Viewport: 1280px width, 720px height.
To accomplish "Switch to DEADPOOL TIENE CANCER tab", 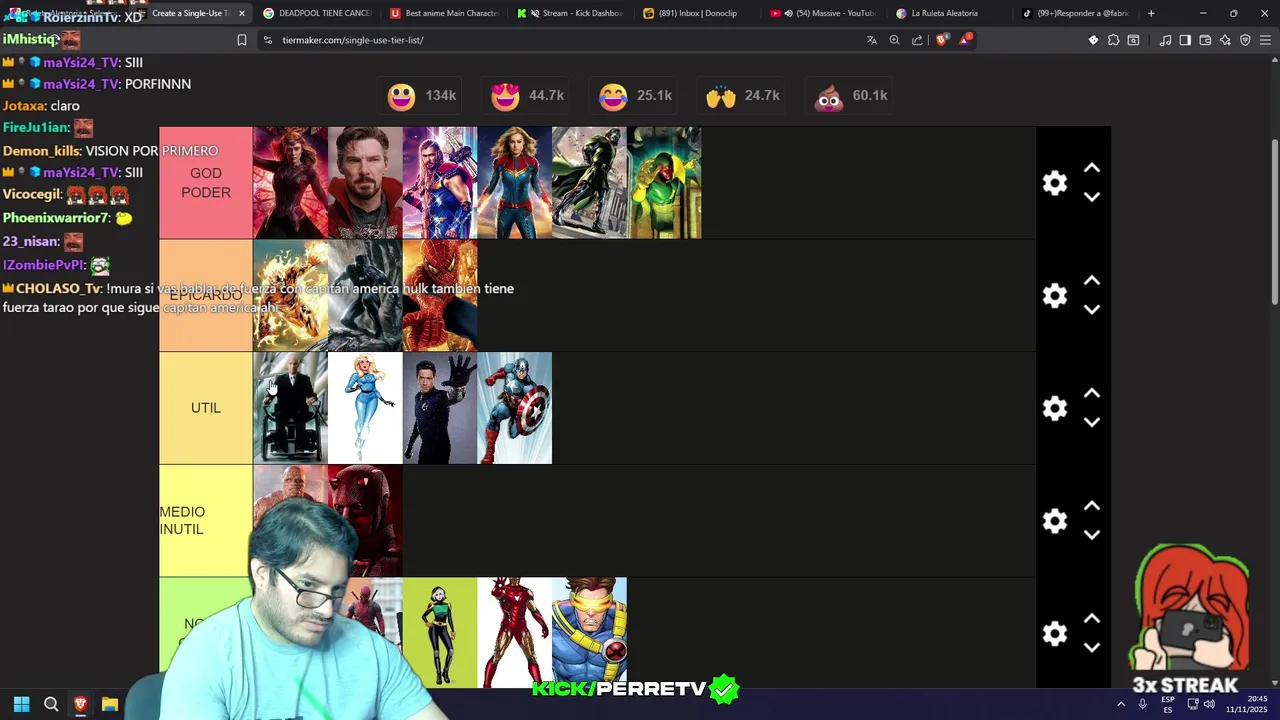I will point(316,13).
